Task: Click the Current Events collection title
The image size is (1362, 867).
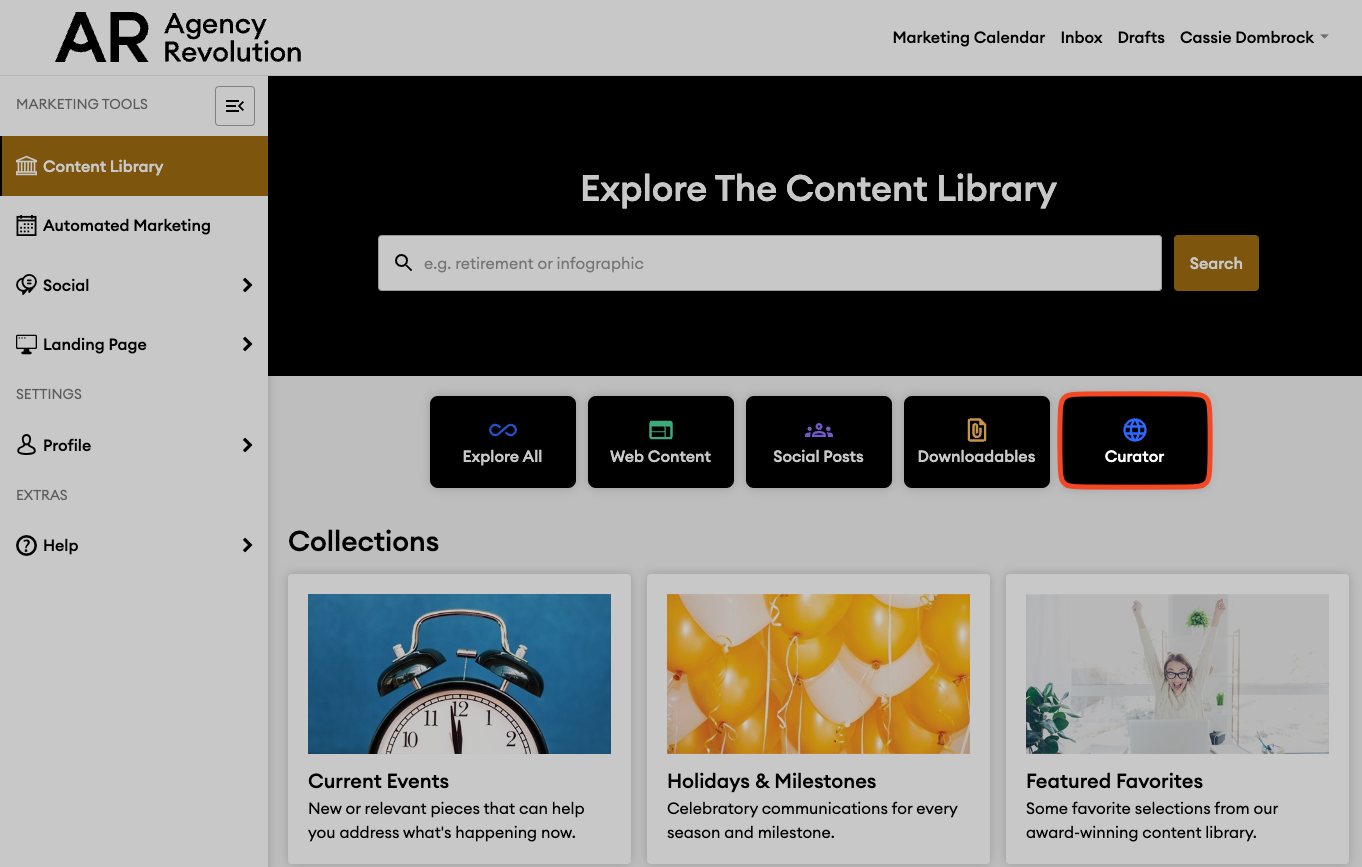Action: click(x=378, y=781)
